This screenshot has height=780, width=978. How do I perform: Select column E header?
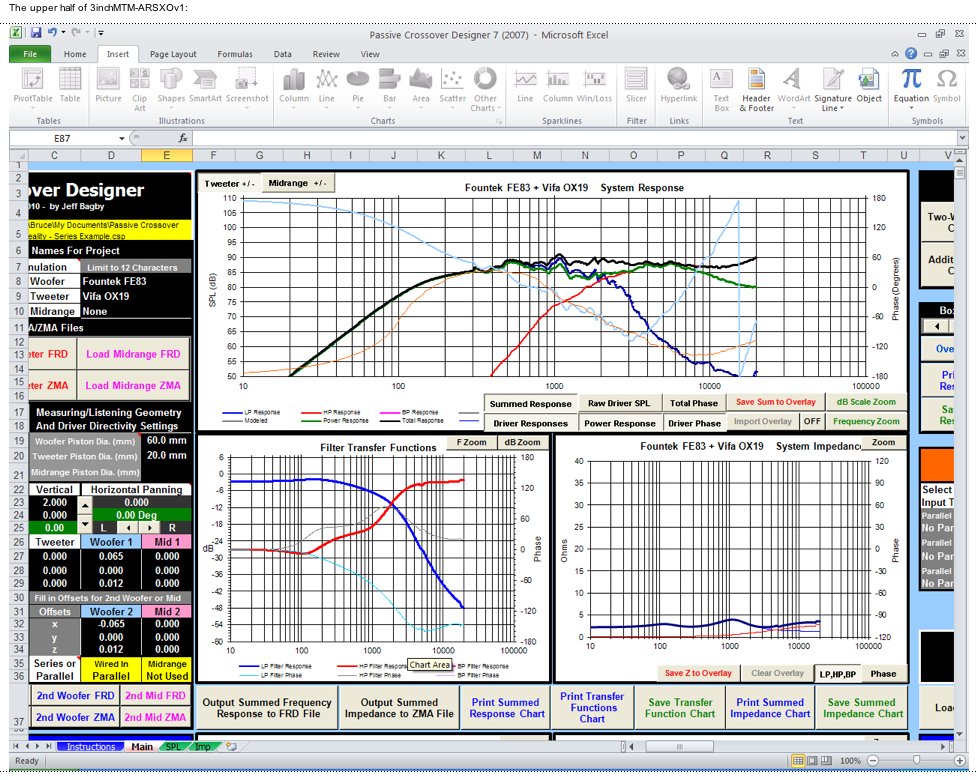coord(166,155)
